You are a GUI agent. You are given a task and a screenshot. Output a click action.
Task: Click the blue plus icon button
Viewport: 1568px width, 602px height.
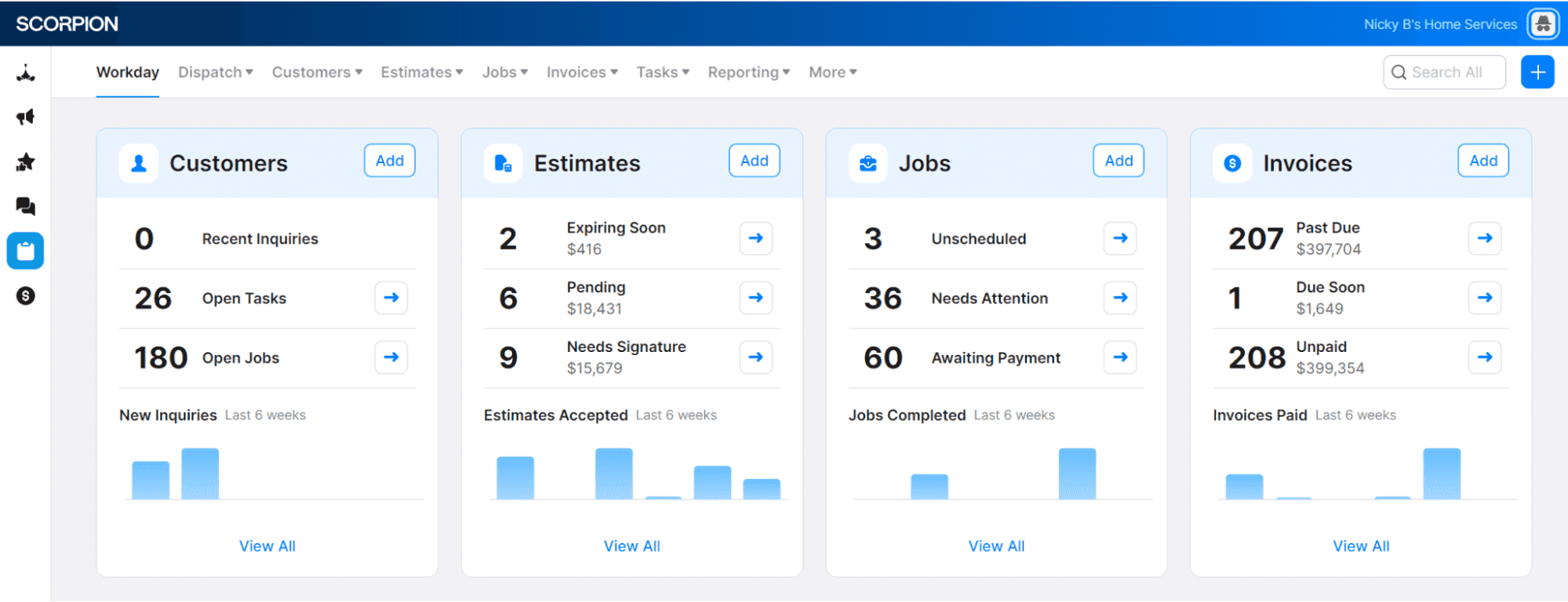1537,72
